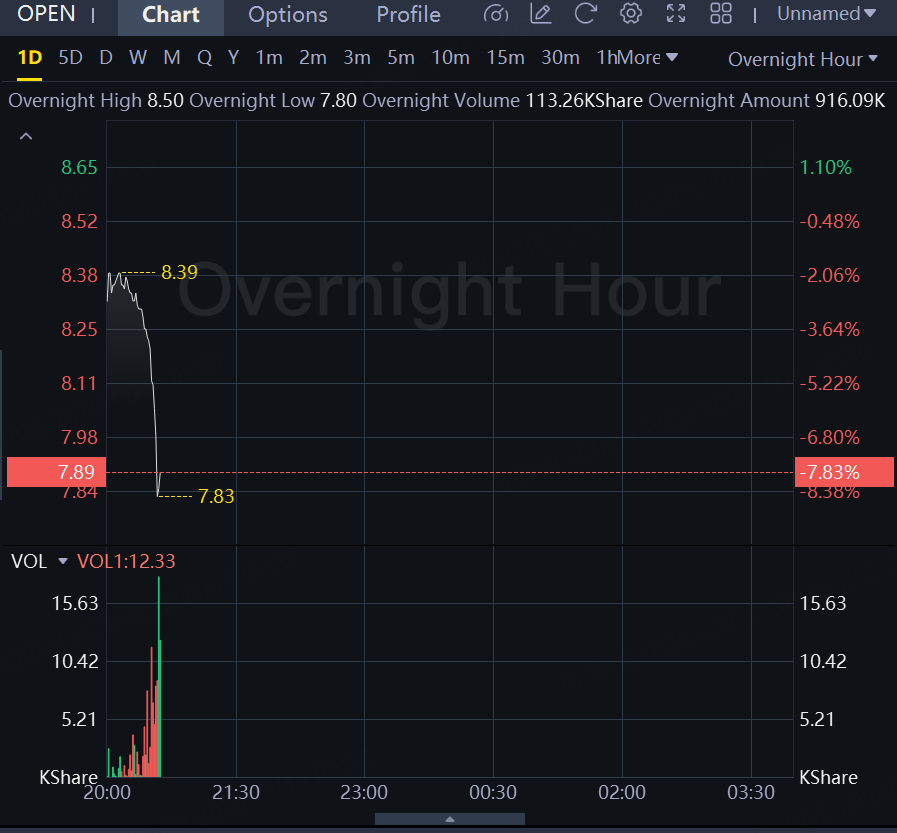Open the Unnamed layout dropdown
897x833 pixels.
tap(826, 14)
